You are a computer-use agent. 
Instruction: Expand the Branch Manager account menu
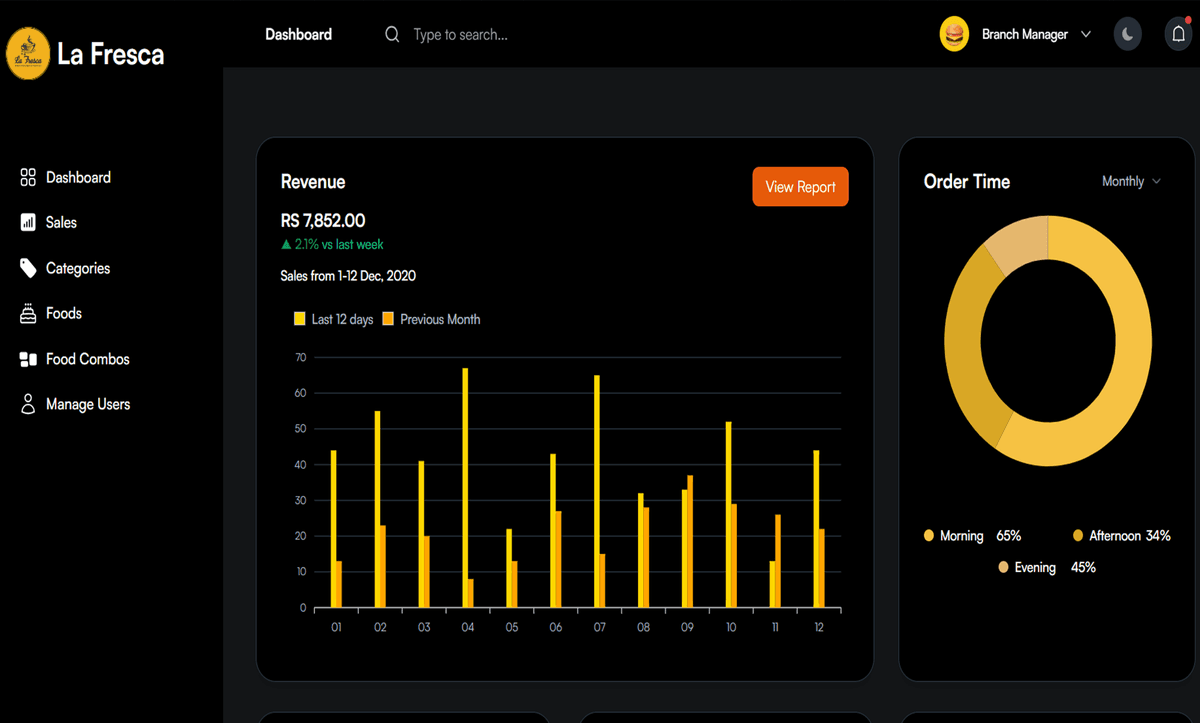1086,35
